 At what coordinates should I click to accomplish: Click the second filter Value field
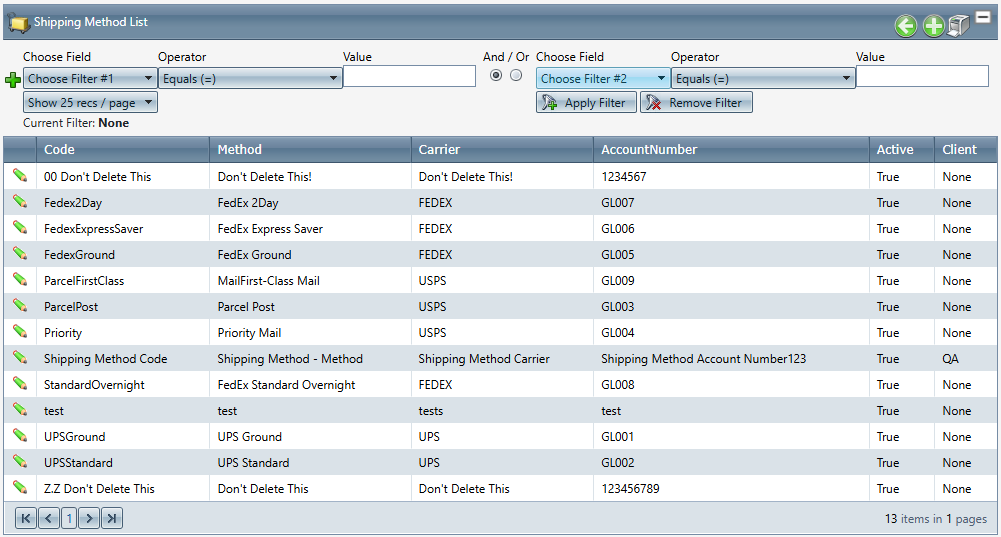(x=922, y=77)
